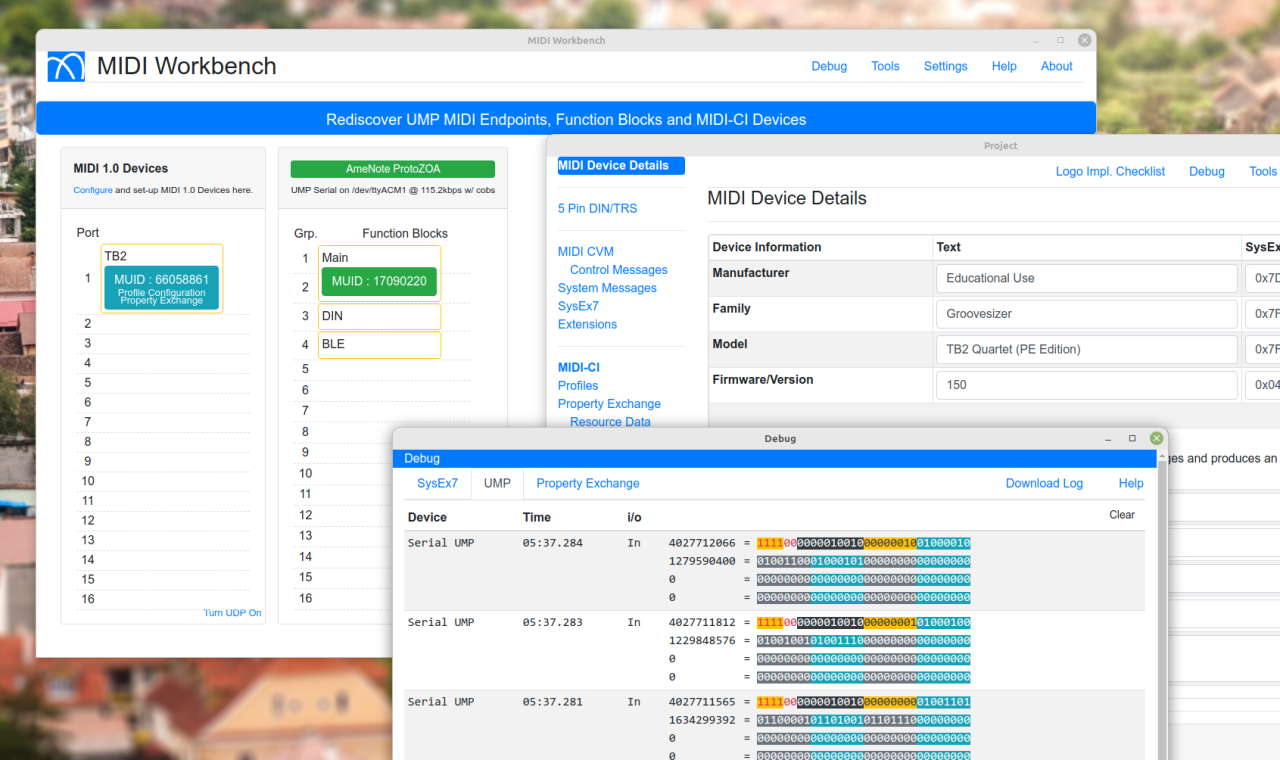Toggle UDP on for MIDI 1.0 devices
Image resolution: width=1280 pixels, height=760 pixels.
(x=232, y=612)
